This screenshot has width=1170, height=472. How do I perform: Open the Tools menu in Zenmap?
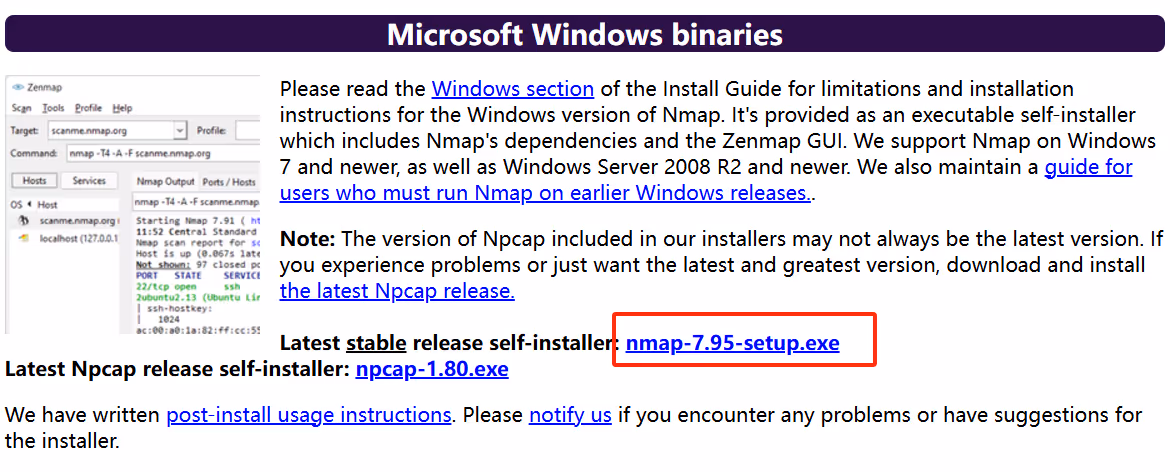[x=54, y=108]
